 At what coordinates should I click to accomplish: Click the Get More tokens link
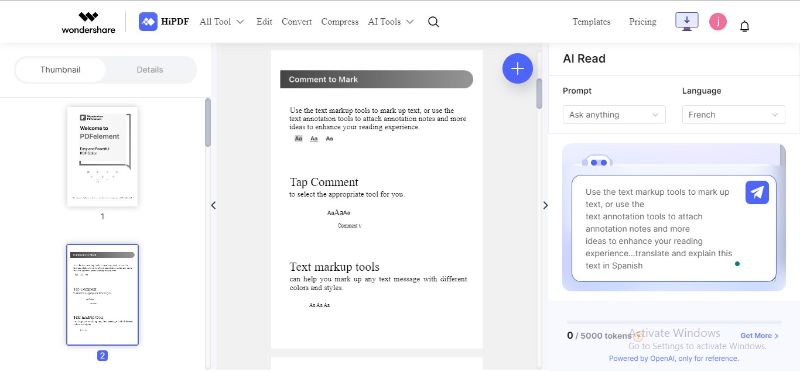click(760, 336)
